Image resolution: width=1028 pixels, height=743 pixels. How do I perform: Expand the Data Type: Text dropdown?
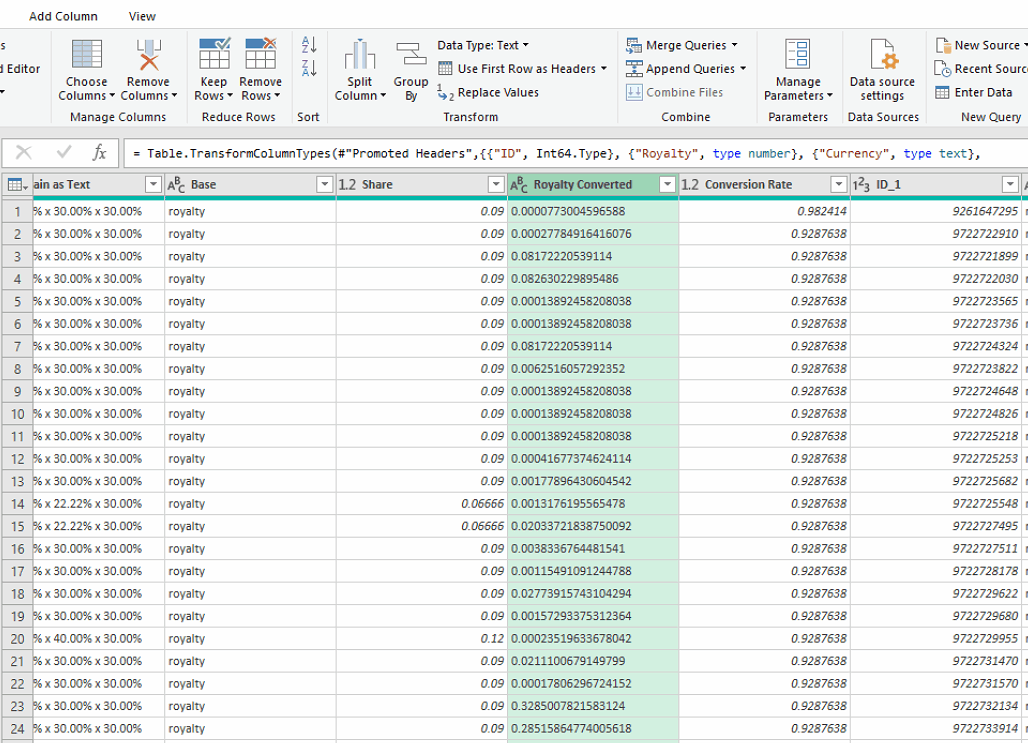tap(484, 45)
